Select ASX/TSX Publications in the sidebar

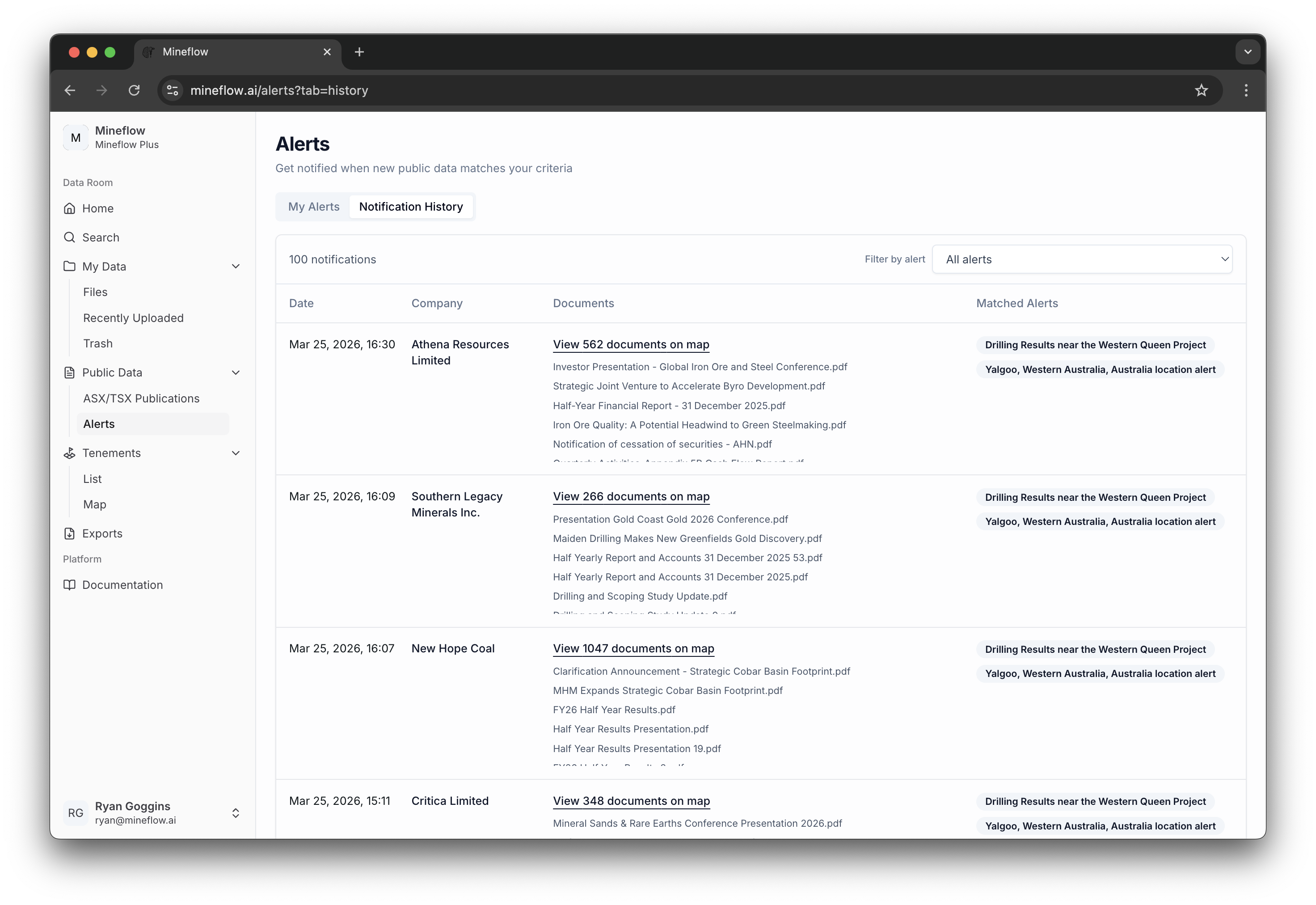[x=140, y=398]
